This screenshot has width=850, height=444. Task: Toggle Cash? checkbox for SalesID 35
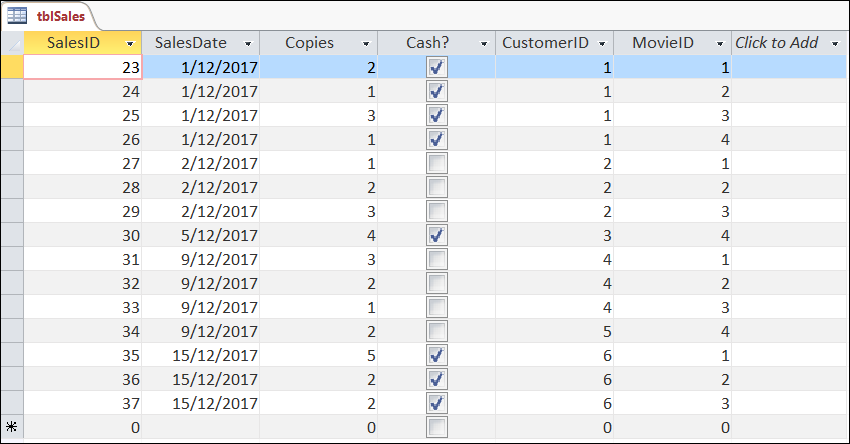point(436,355)
